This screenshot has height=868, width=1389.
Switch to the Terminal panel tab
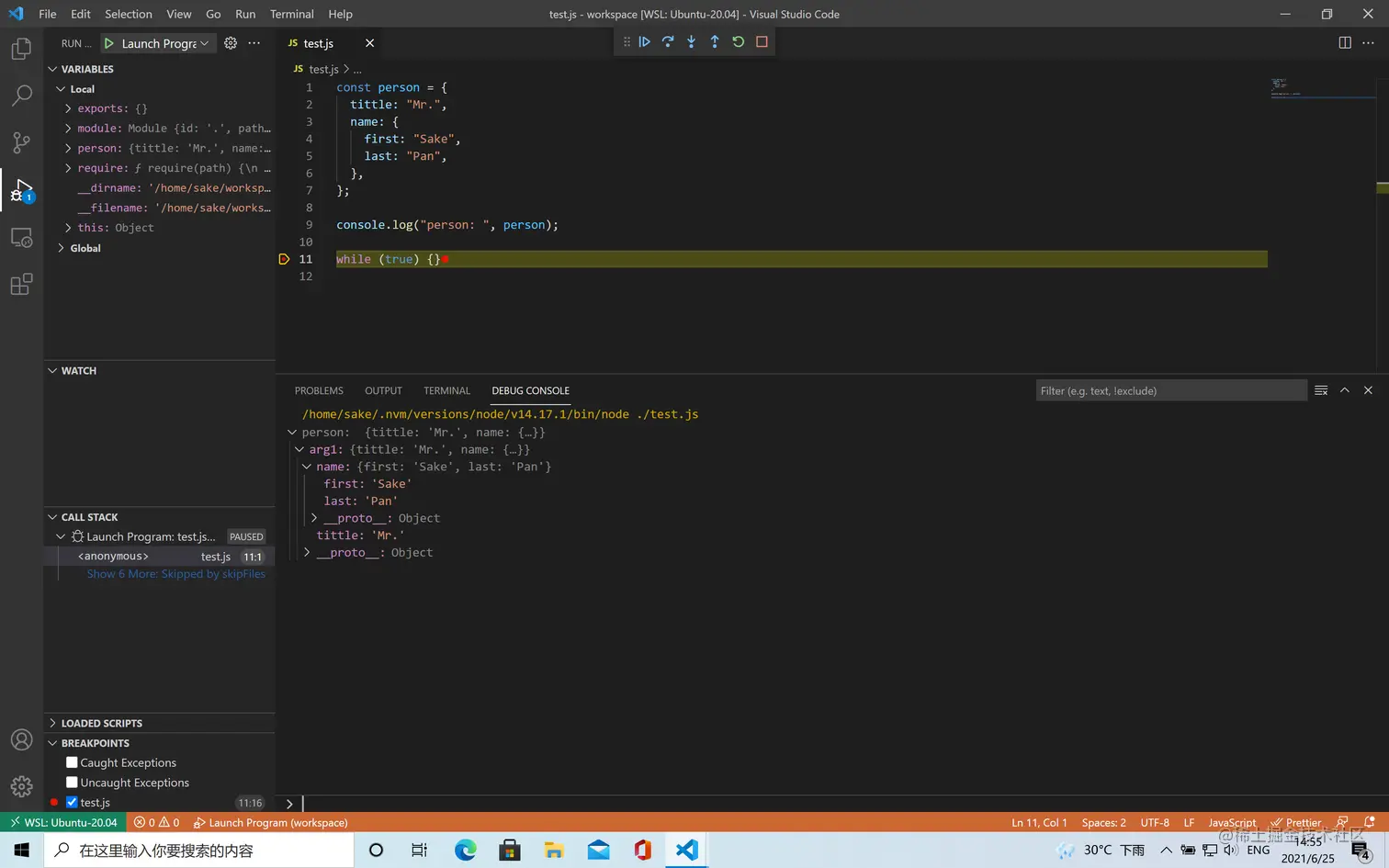coord(446,390)
